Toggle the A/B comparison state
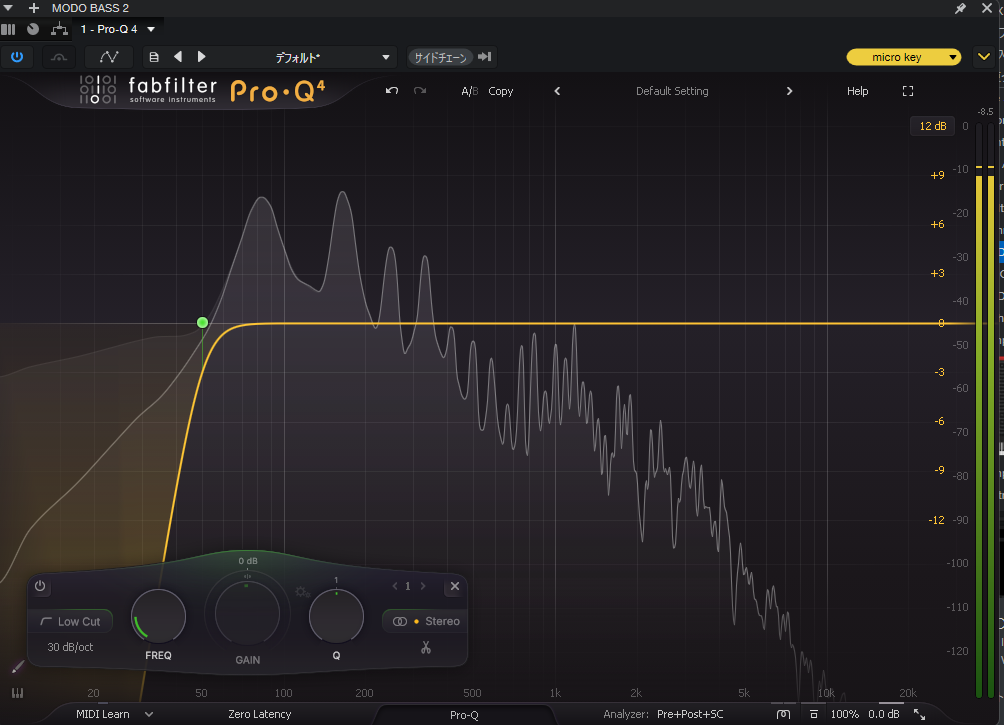Image resolution: width=1004 pixels, height=725 pixels. 469,91
